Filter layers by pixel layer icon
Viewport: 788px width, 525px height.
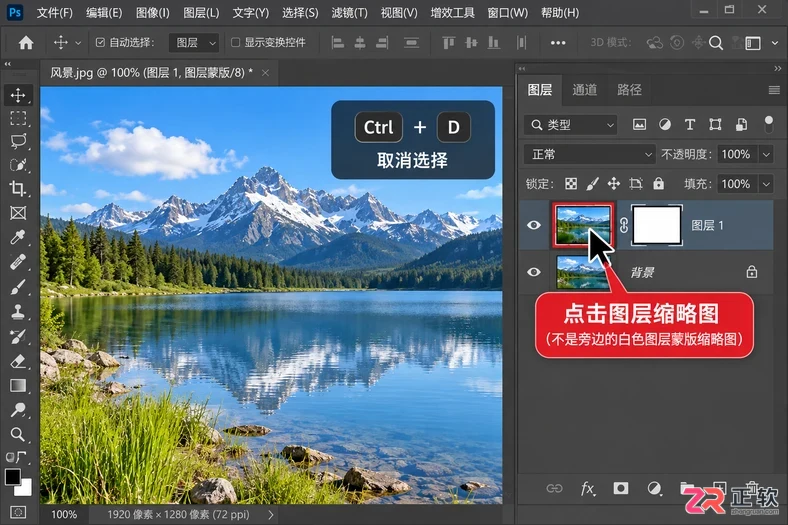click(x=639, y=125)
